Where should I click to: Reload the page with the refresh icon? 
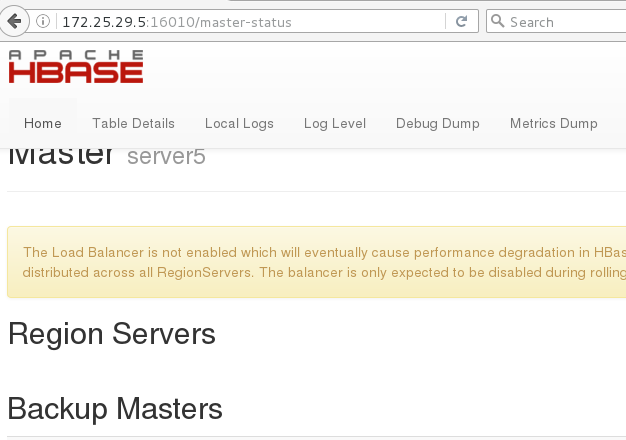(x=462, y=21)
